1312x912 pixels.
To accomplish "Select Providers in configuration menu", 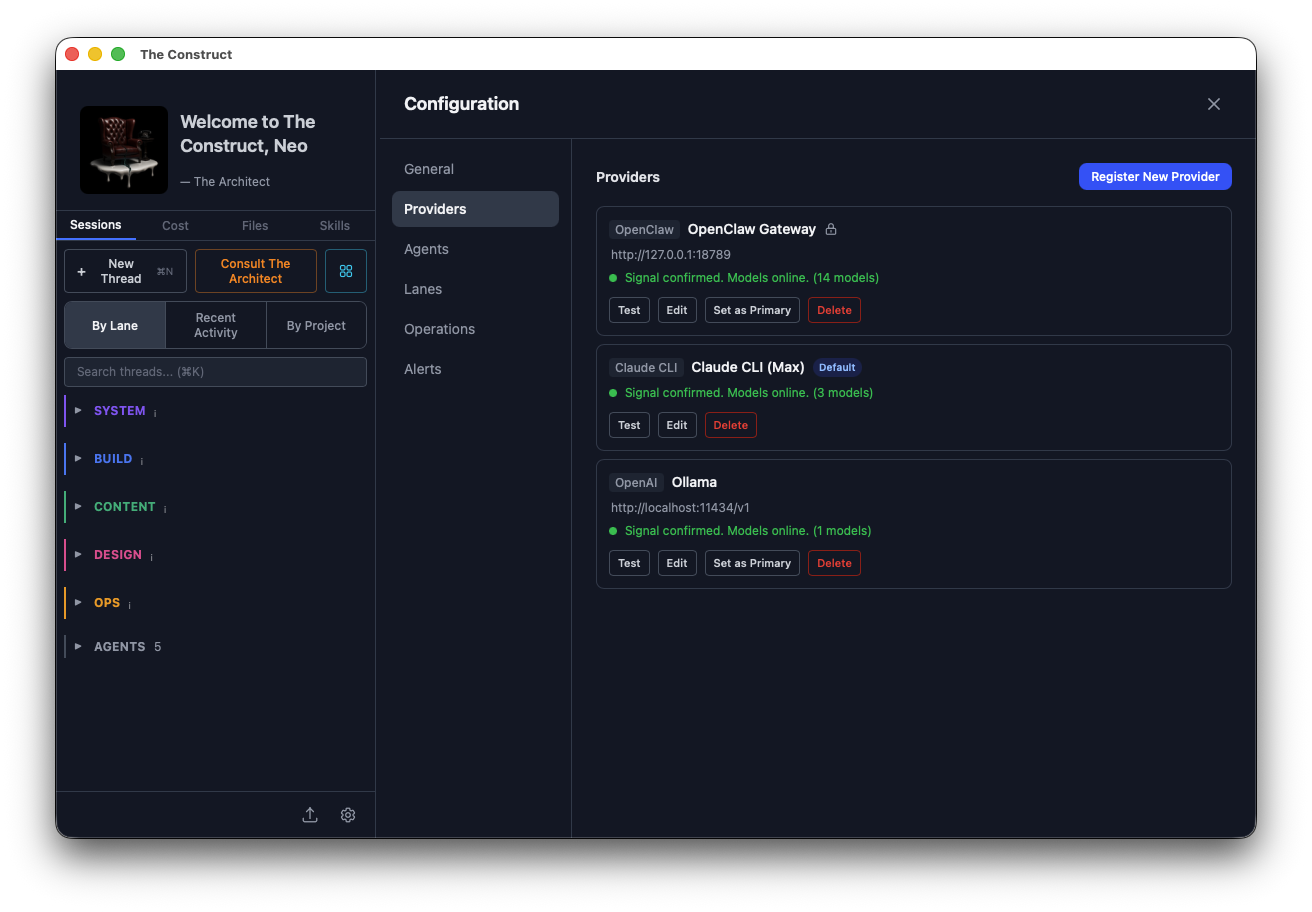I will tap(475, 209).
